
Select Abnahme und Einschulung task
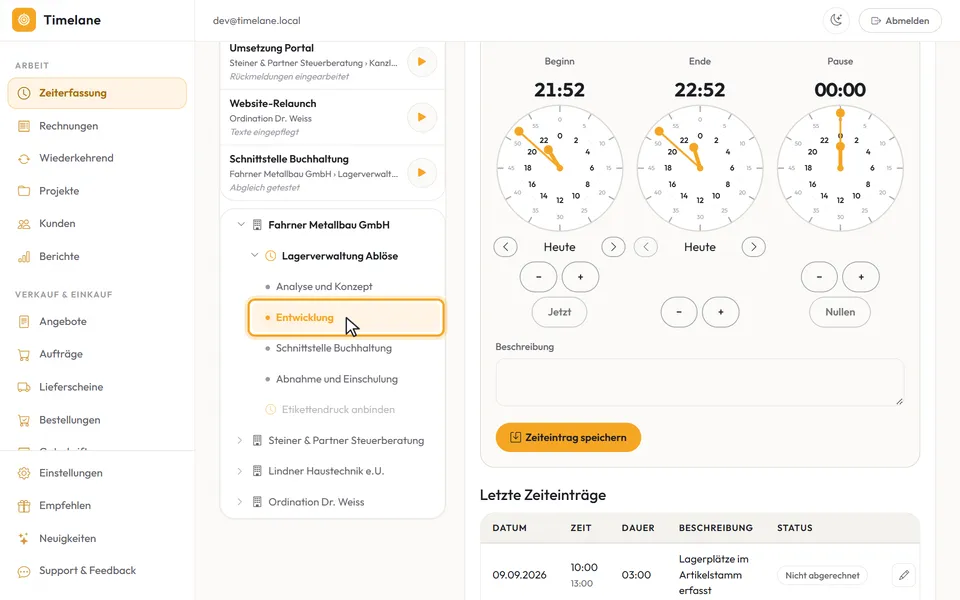346,379
